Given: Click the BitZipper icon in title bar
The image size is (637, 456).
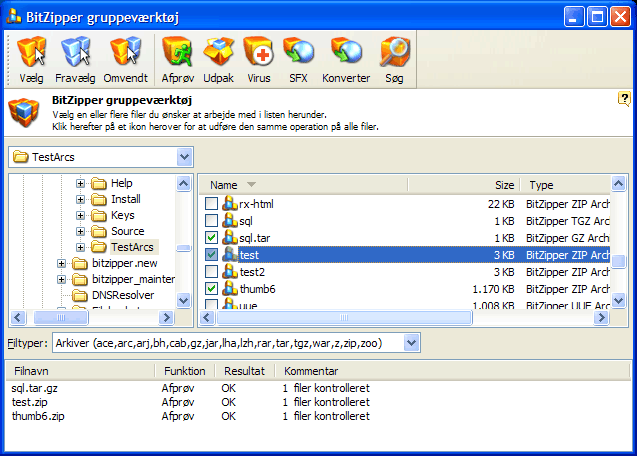Looking at the screenshot, I should [x=14, y=16].
